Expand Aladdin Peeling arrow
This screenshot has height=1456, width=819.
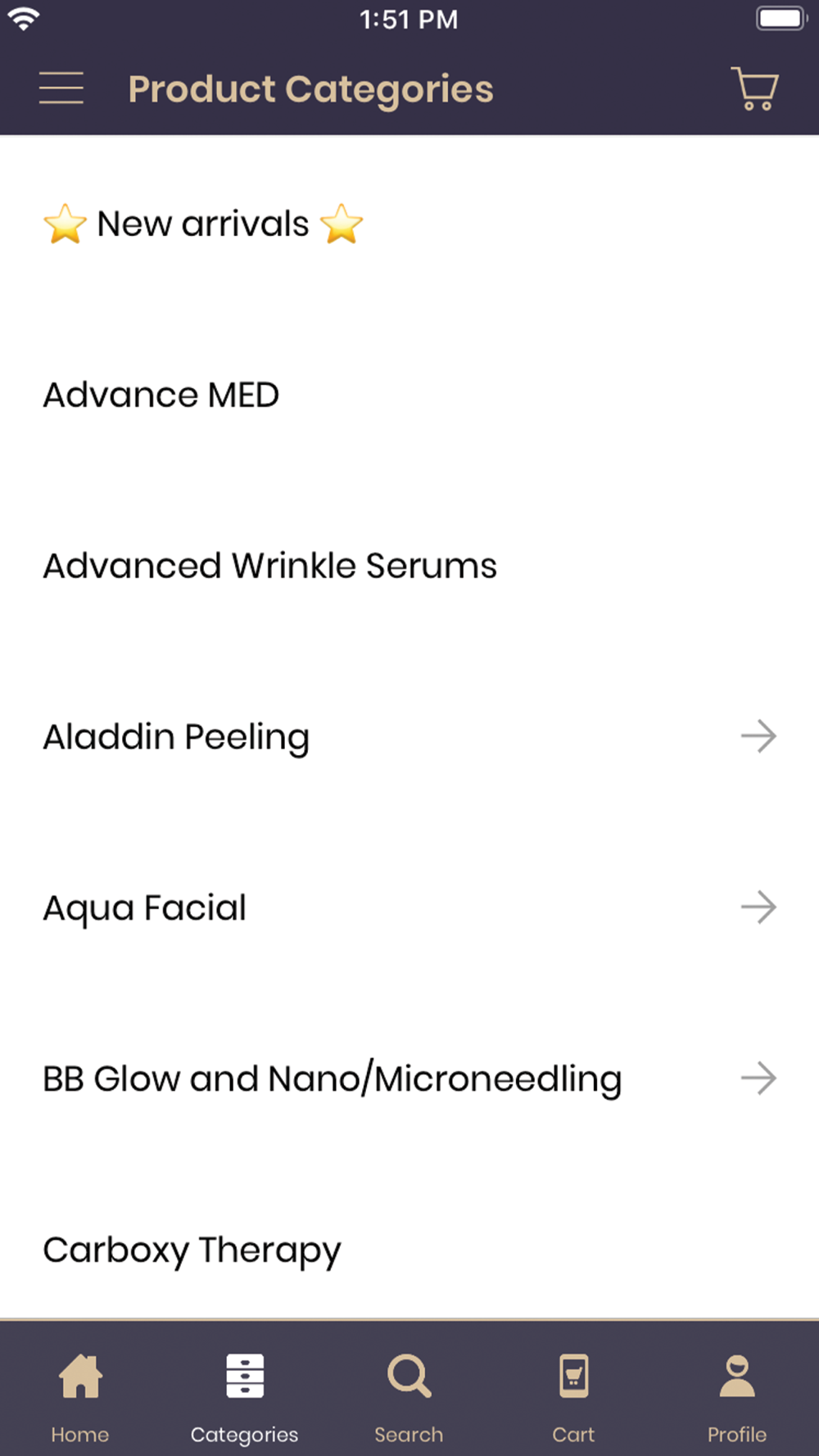pos(758,736)
